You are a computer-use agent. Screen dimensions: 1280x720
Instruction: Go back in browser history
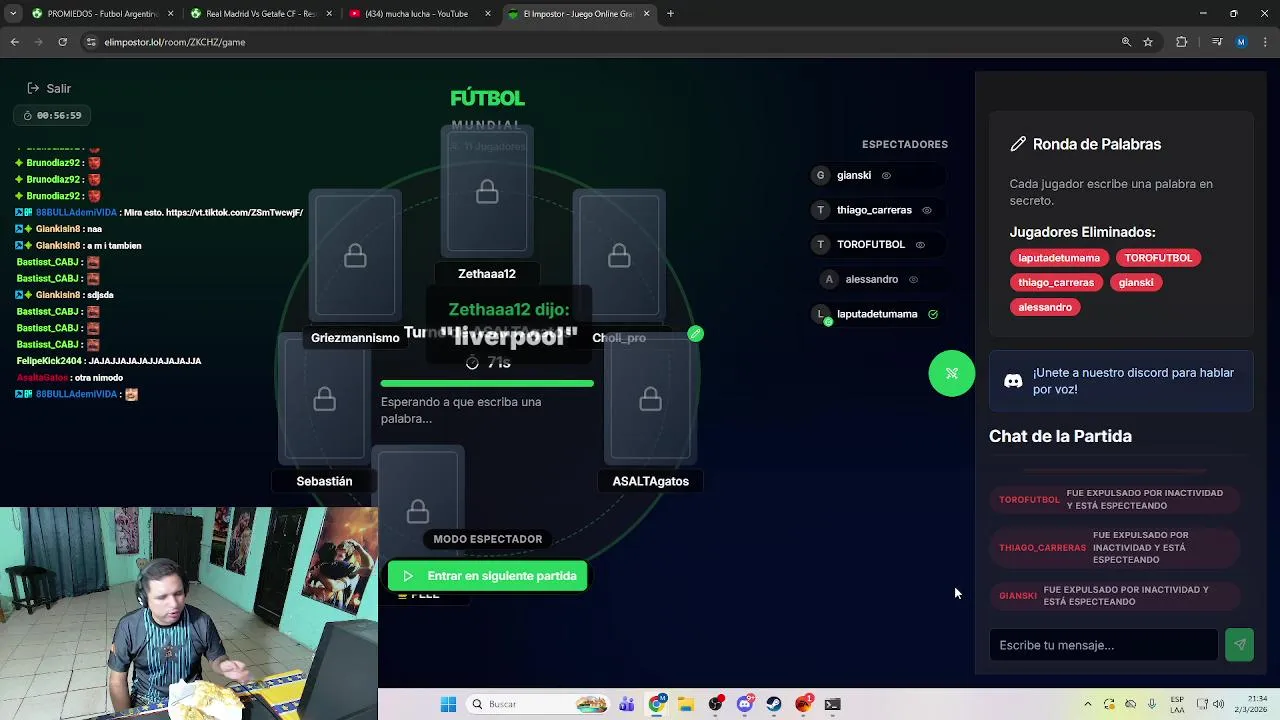tap(14, 42)
